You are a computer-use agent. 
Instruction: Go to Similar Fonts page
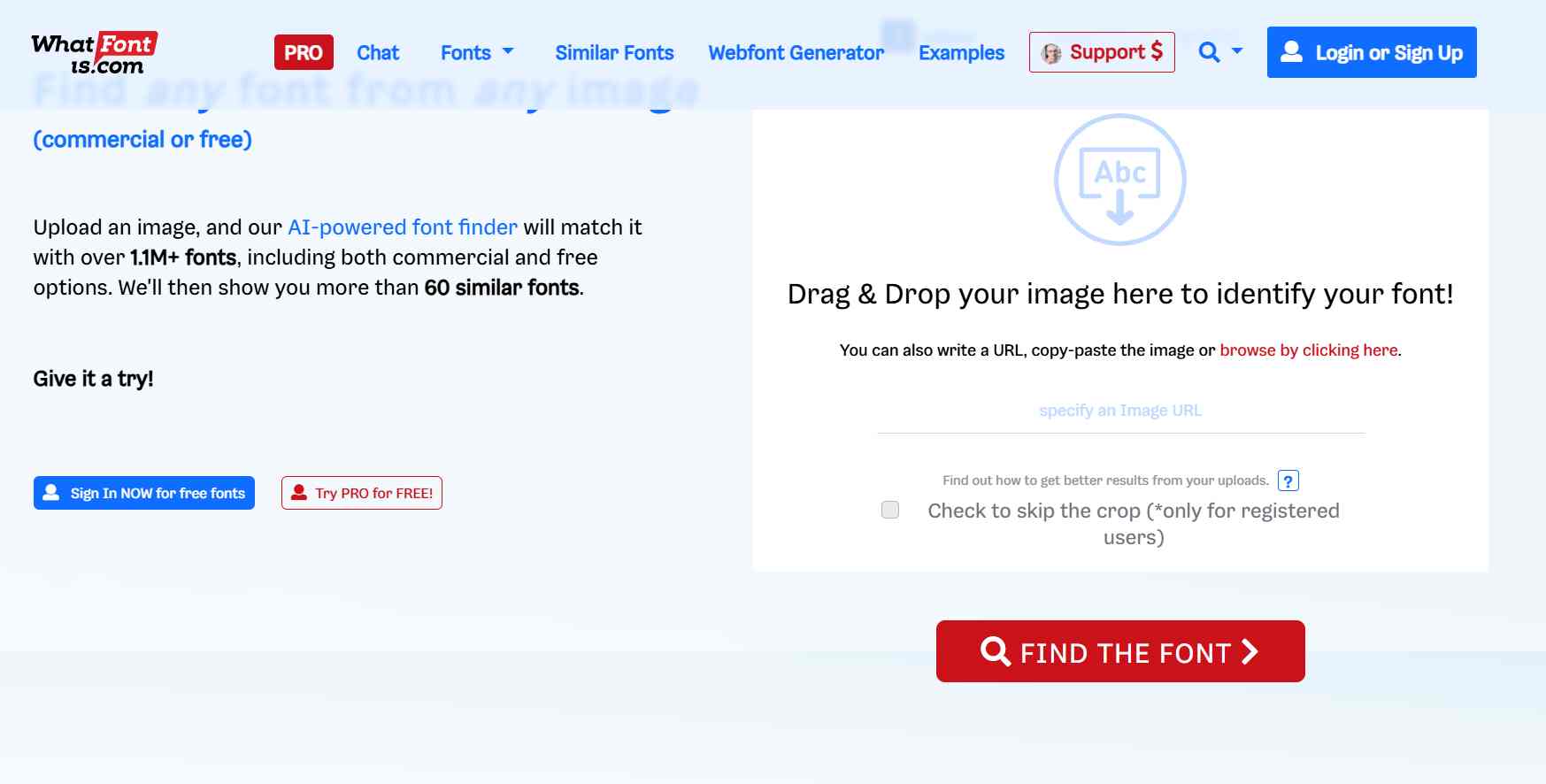614,52
